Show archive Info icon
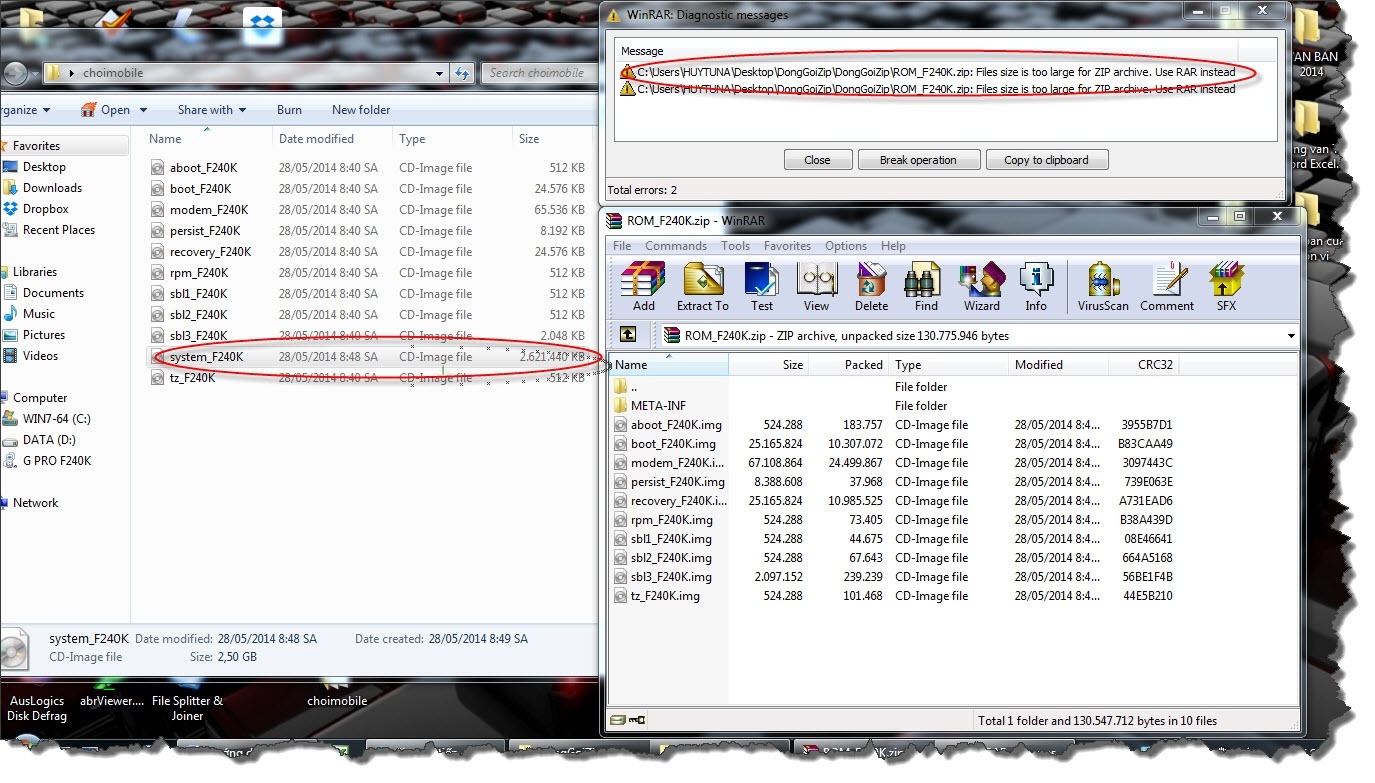Image resolution: width=1375 pixels, height=783 pixels. (1036, 287)
